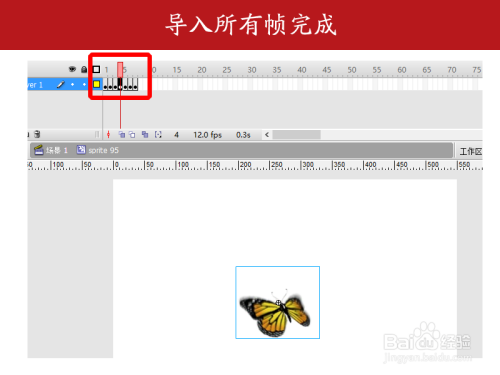Click the Scene 1 clapperboard icon
Image resolution: width=500 pixels, height=375 pixels.
[x=39, y=150]
